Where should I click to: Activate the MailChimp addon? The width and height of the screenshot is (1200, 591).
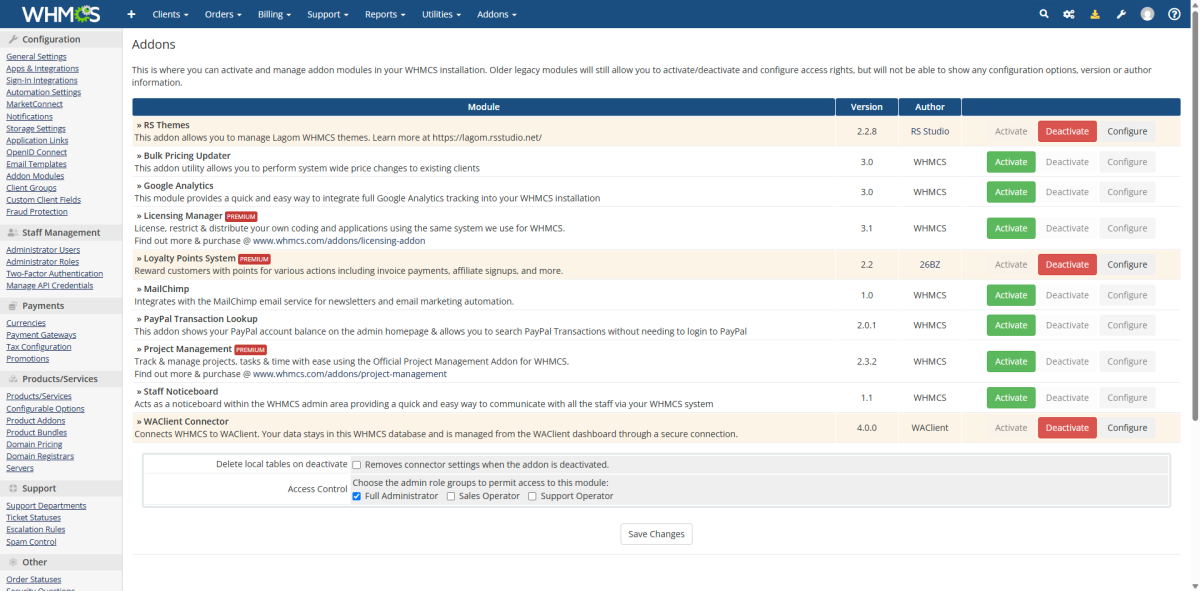tap(1011, 295)
